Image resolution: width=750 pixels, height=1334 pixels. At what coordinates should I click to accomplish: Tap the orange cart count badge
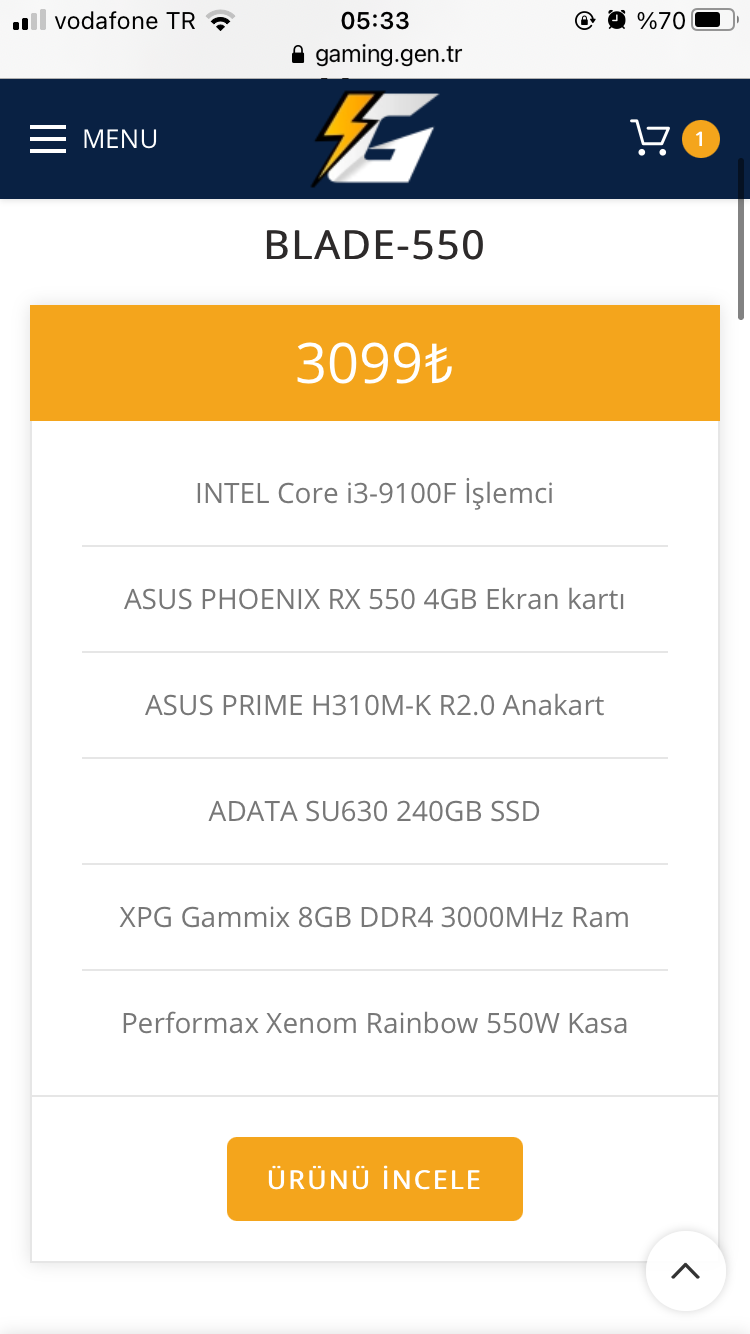point(700,139)
